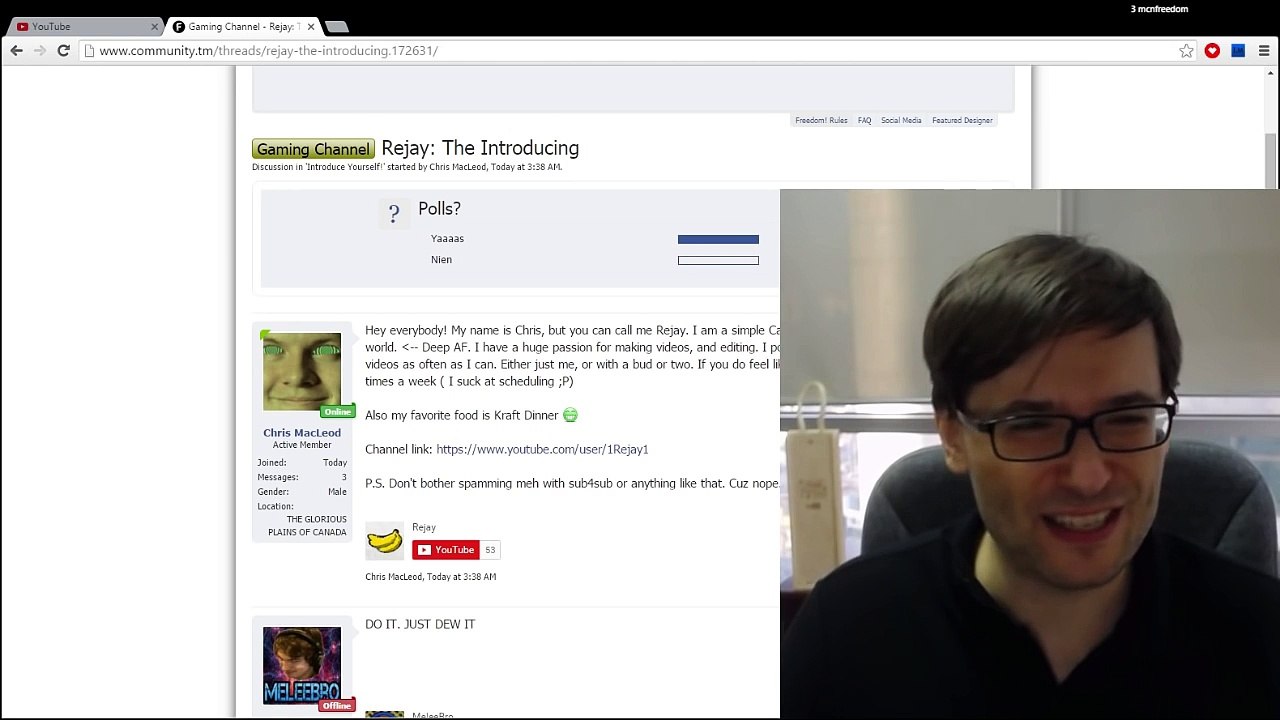The height and width of the screenshot is (720, 1280).
Task: Click the Yaaaas blue result bar
Action: coord(718,239)
